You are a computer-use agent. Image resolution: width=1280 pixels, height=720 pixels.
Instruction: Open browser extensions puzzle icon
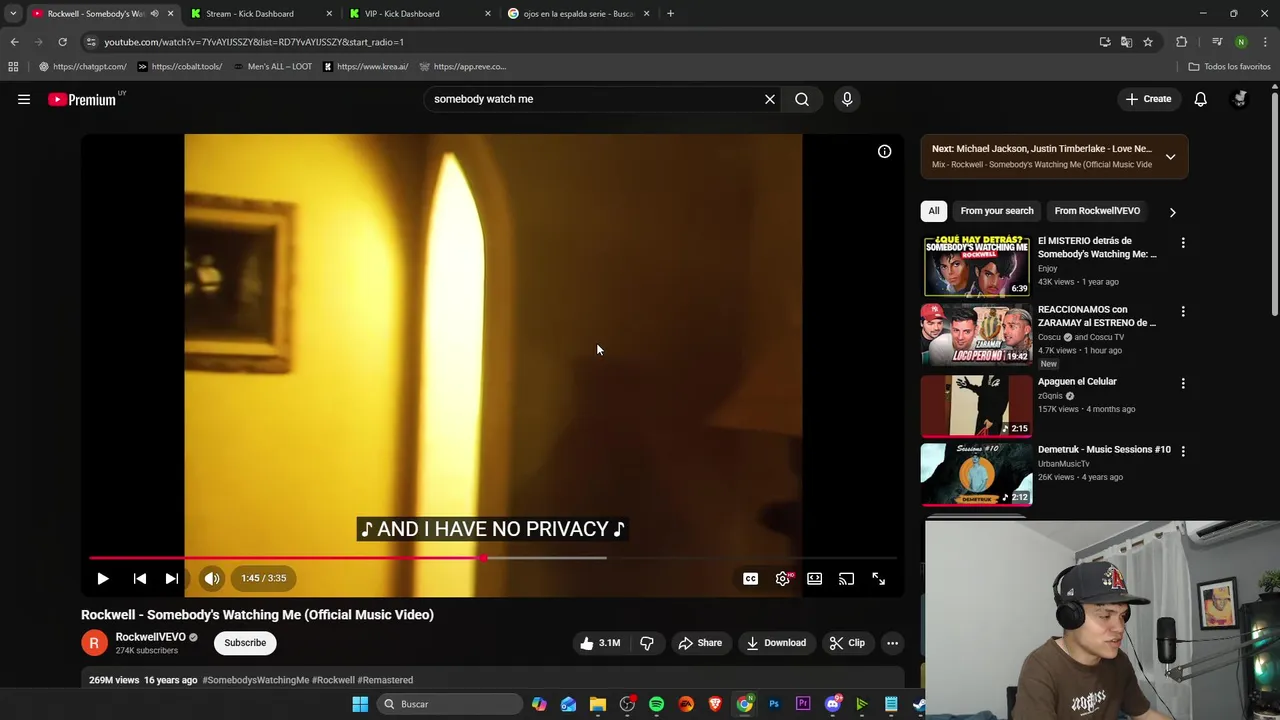click(1182, 42)
